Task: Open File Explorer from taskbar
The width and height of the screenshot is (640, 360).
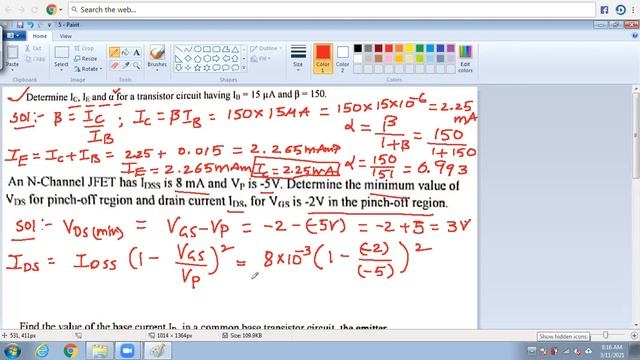Action: [99, 351]
